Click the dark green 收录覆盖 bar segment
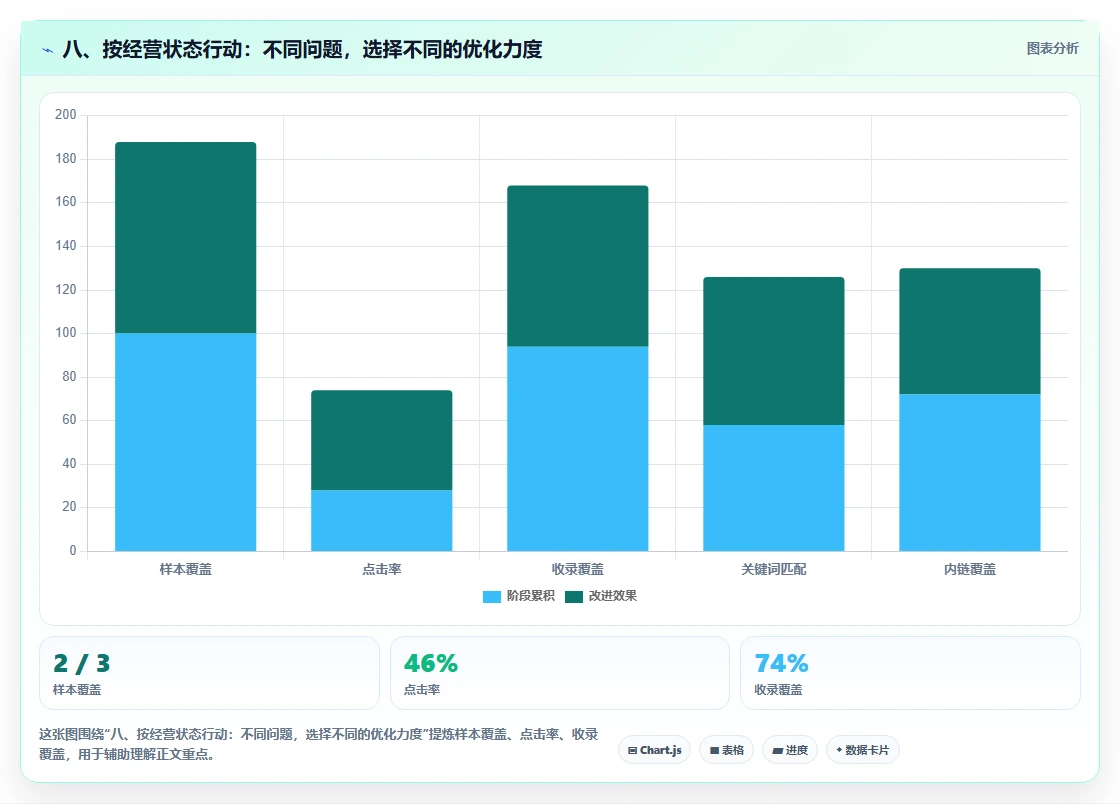Image resolution: width=1120 pixels, height=804 pixels. 578,266
